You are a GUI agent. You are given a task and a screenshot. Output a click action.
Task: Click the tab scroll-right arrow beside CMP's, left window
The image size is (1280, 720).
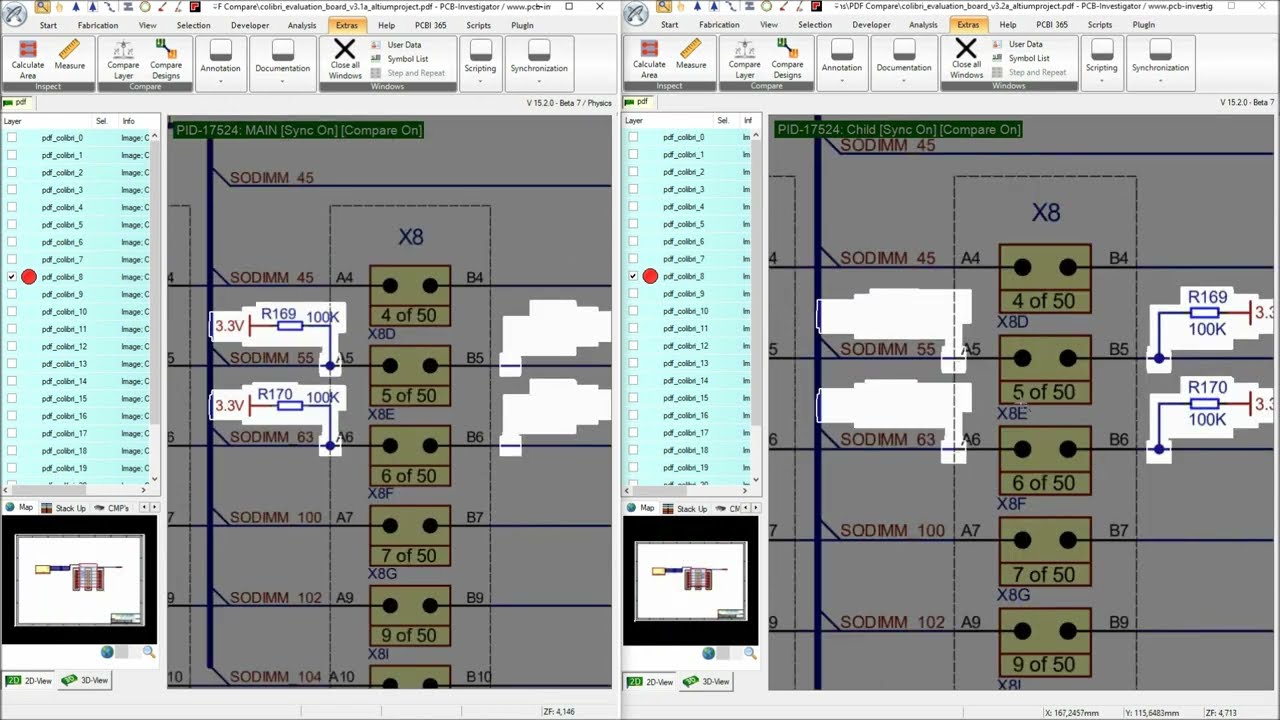(x=154, y=508)
